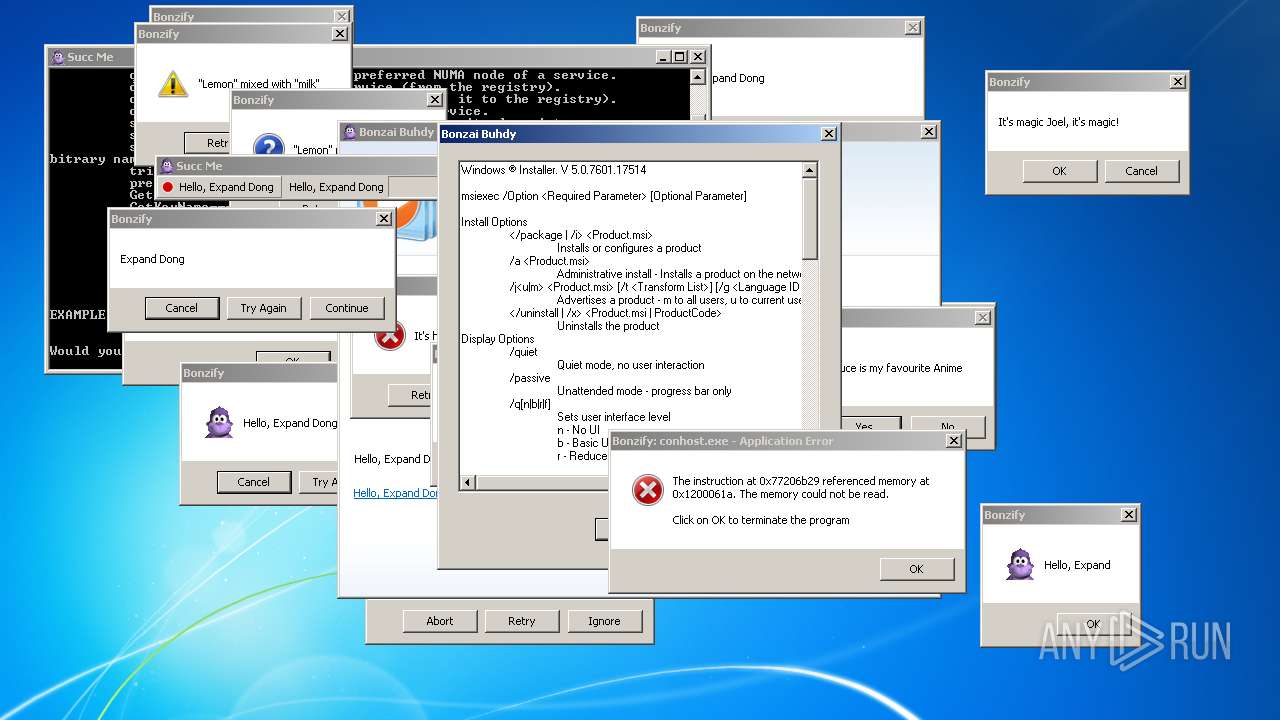This screenshot has width=1280, height=720.
Task: Click the Continue button
Action: (347, 308)
